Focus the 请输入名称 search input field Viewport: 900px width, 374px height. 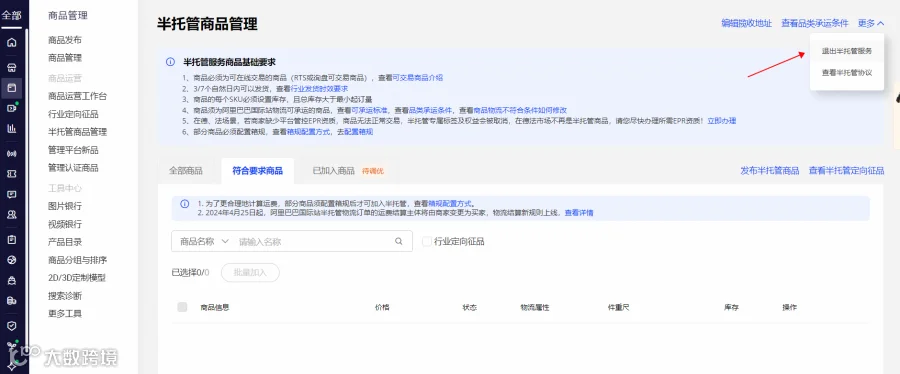coord(315,241)
